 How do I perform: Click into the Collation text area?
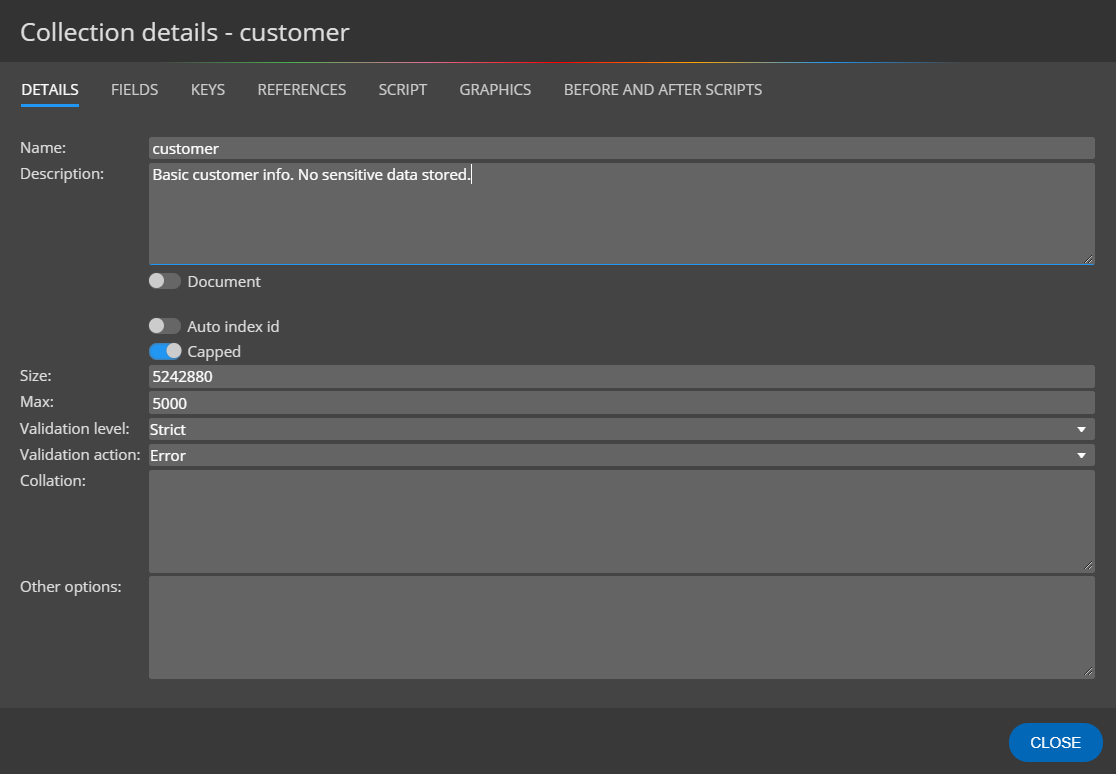(621, 521)
